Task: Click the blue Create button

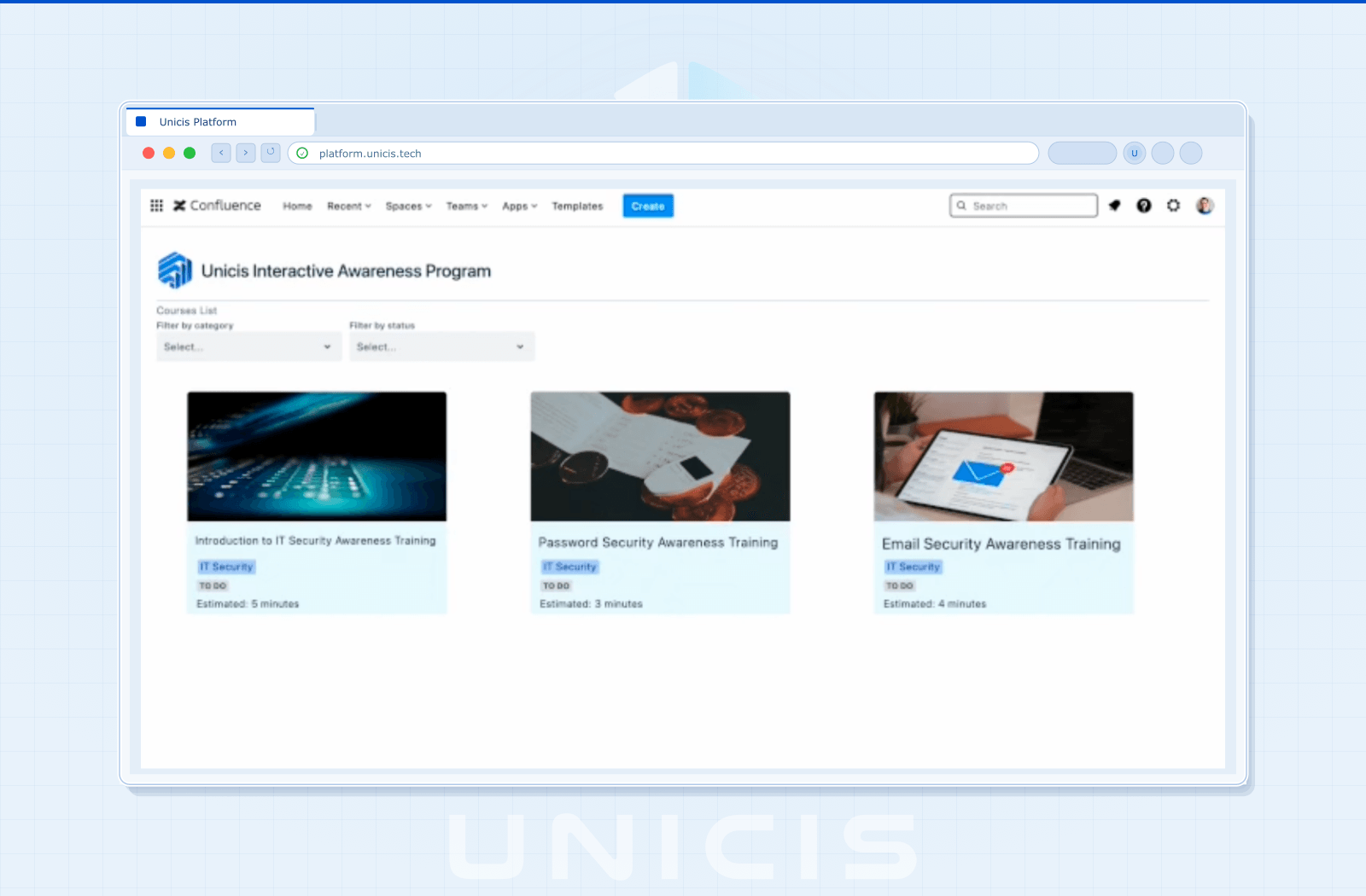Action: click(x=648, y=207)
